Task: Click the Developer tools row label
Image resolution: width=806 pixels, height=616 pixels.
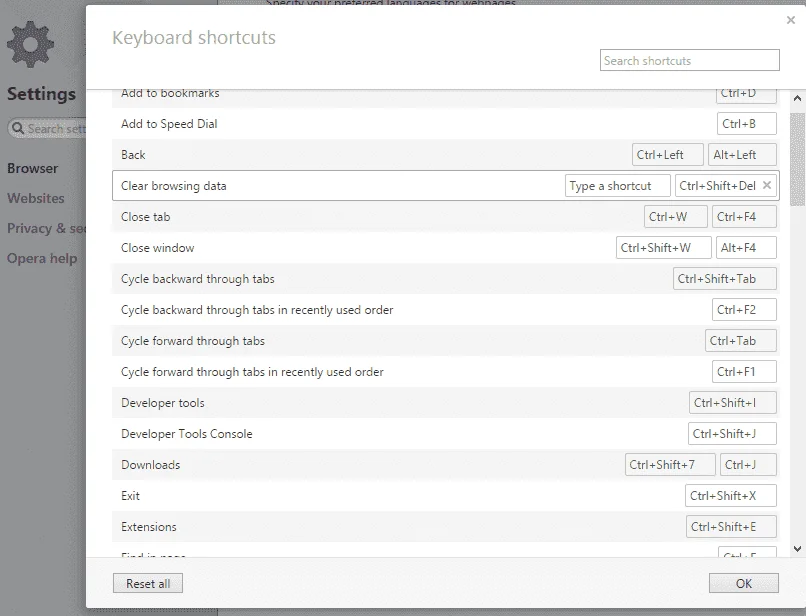Action: 163,403
